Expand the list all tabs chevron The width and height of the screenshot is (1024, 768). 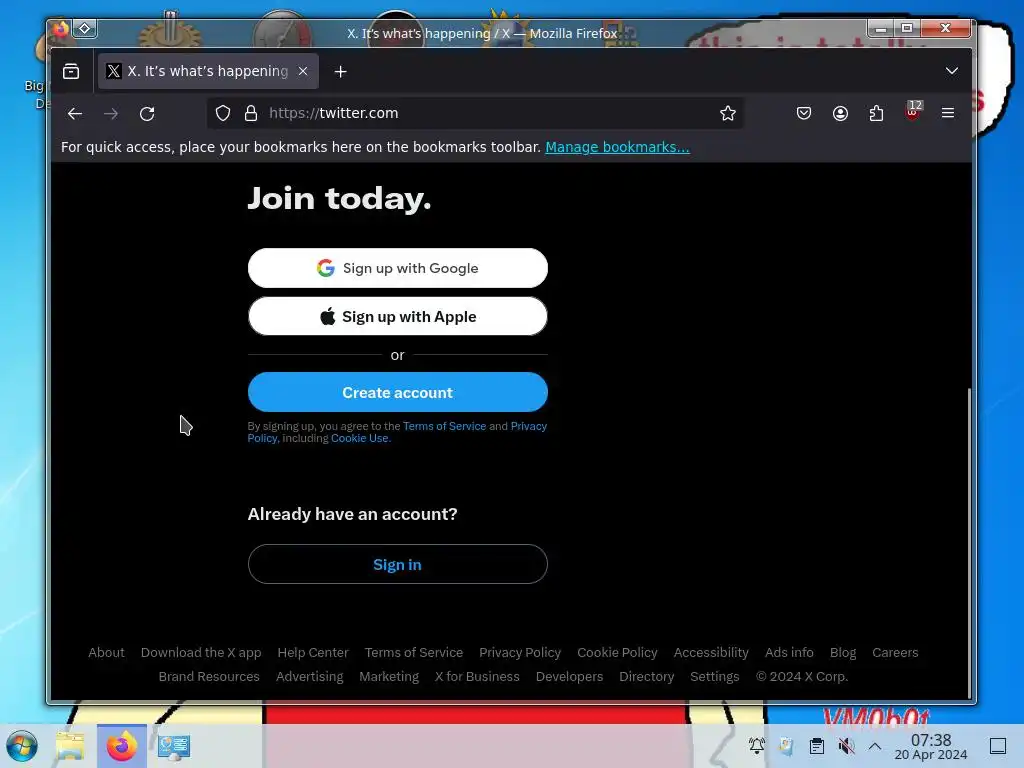952,71
